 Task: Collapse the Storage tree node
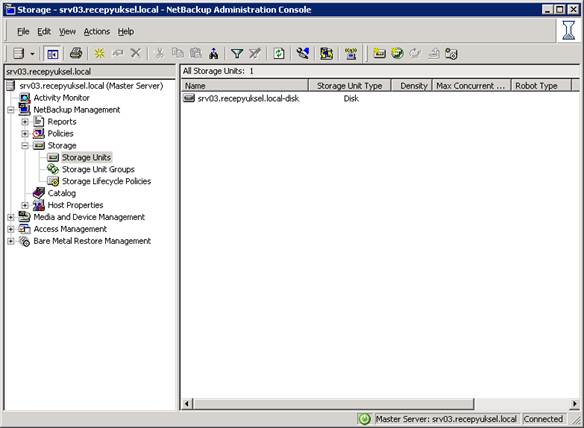click(25, 146)
